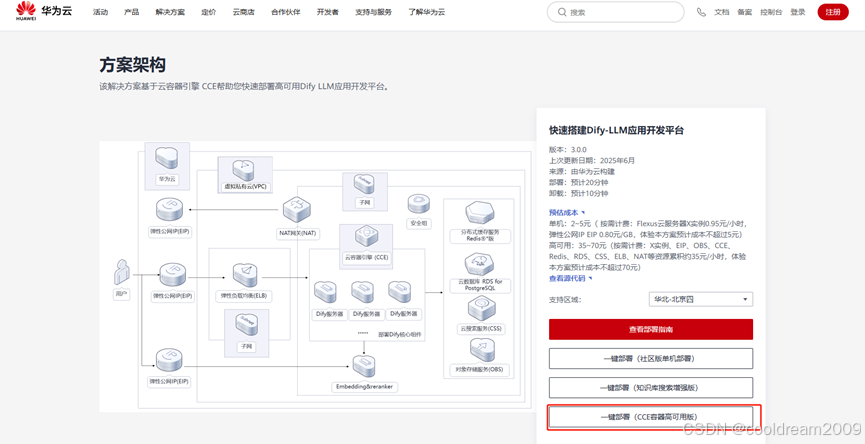Click the 虚拟私有云(VPC) icon
Viewport: 865px width, 444px height.
(x=245, y=169)
